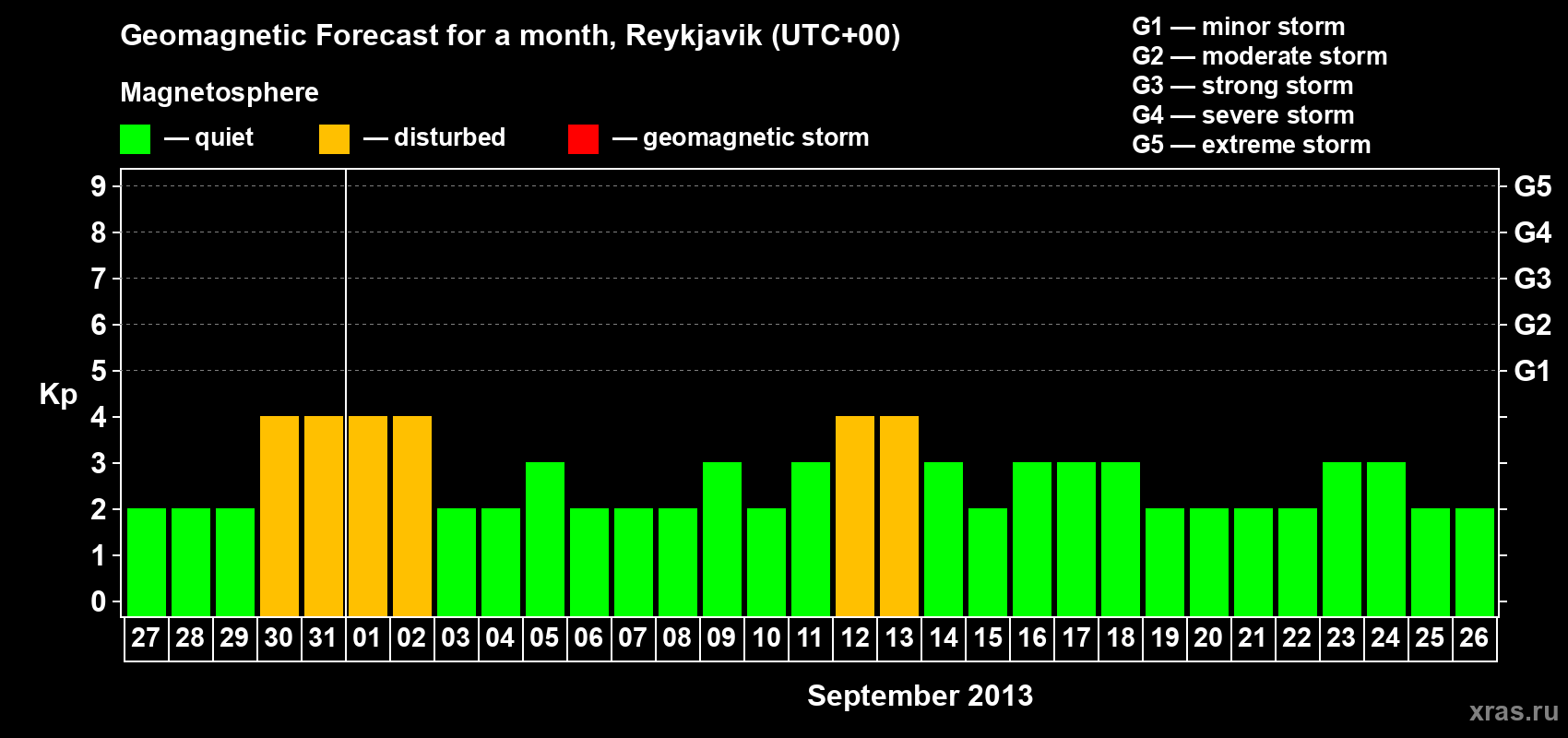Click the green quiet legend swatch
Viewport: 1568px width, 738px height.
point(135,139)
